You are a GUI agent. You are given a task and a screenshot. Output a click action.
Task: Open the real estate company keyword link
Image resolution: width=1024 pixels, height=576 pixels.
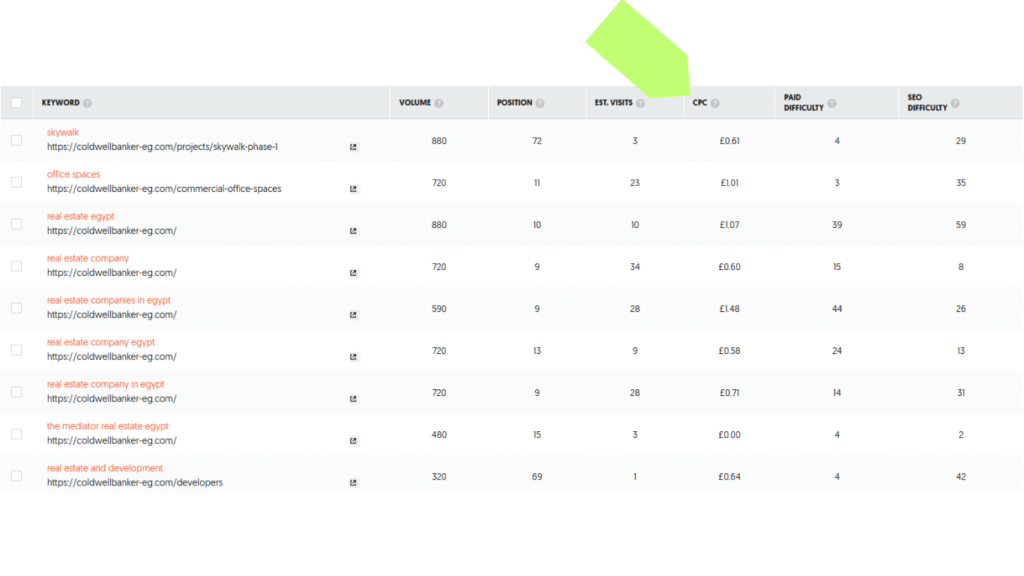(88, 258)
